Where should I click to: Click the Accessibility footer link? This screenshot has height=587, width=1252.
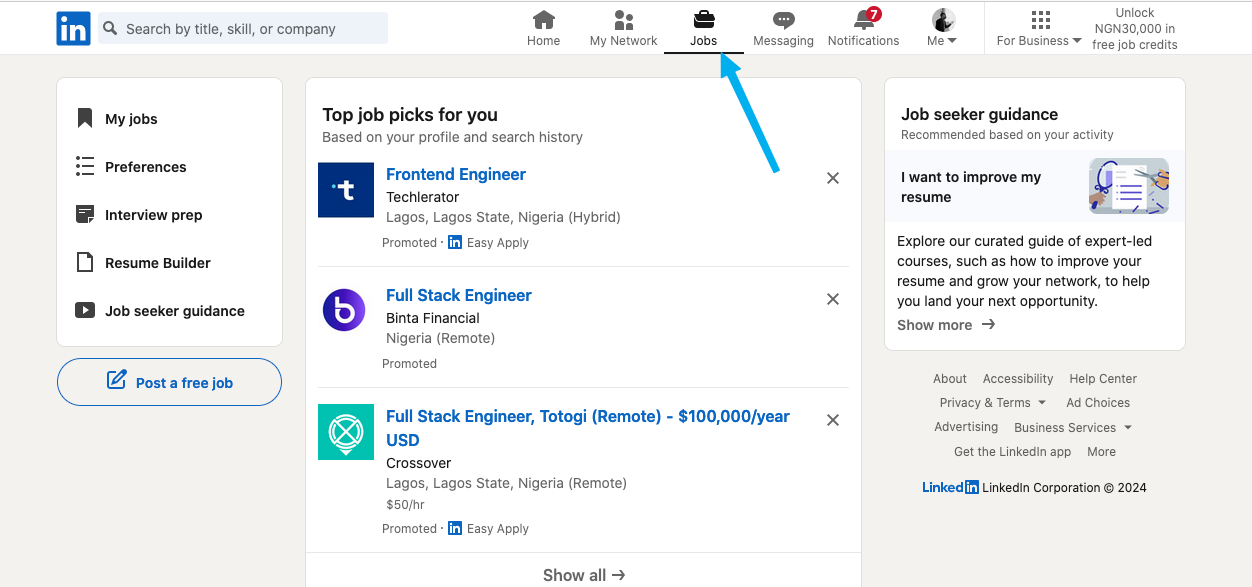pos(1018,379)
